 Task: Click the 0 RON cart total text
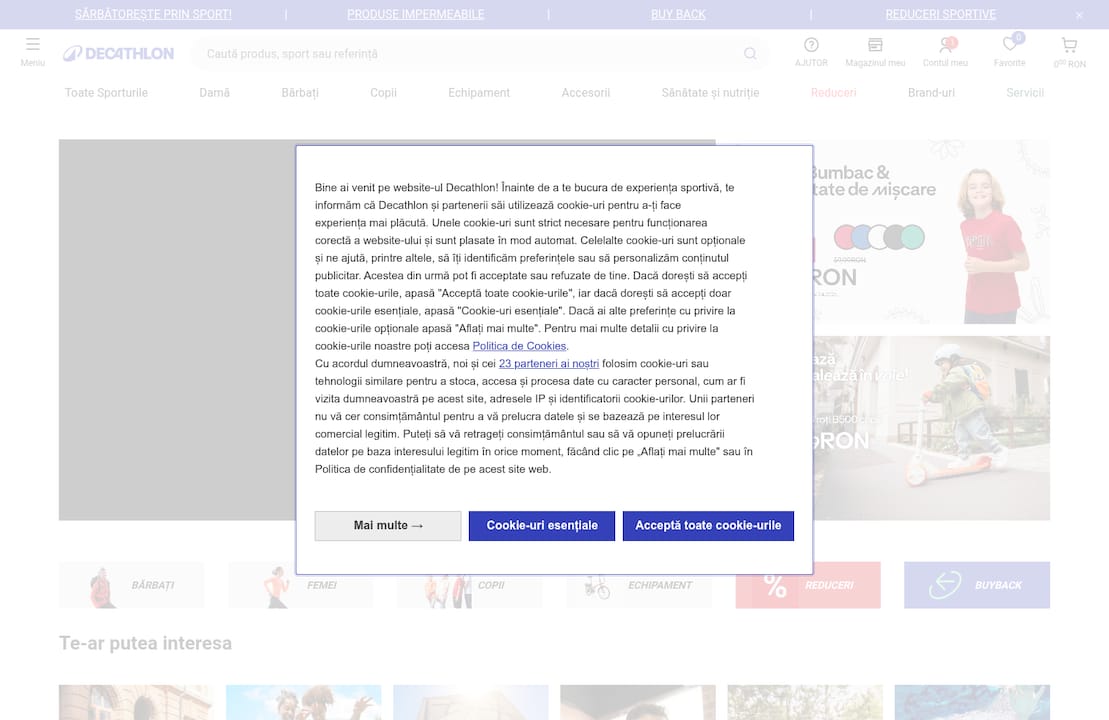(1069, 64)
